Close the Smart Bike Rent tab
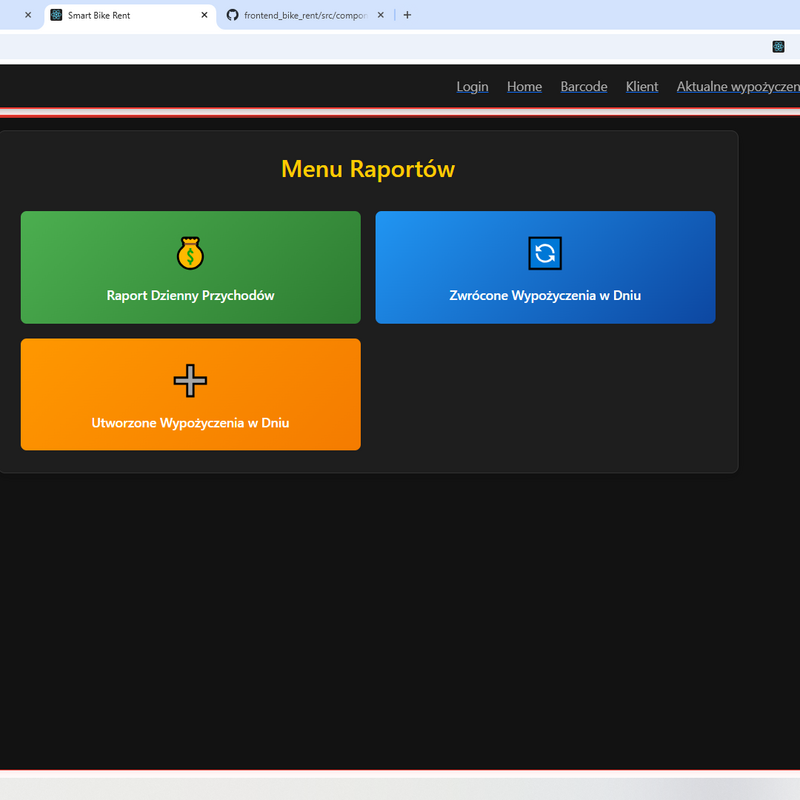The height and width of the screenshot is (800, 800). click(205, 15)
